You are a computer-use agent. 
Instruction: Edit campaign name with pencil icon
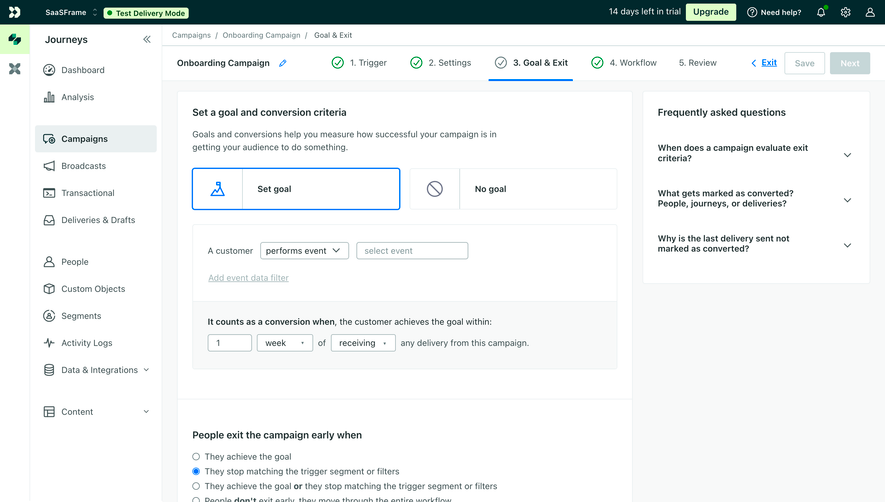tap(283, 63)
